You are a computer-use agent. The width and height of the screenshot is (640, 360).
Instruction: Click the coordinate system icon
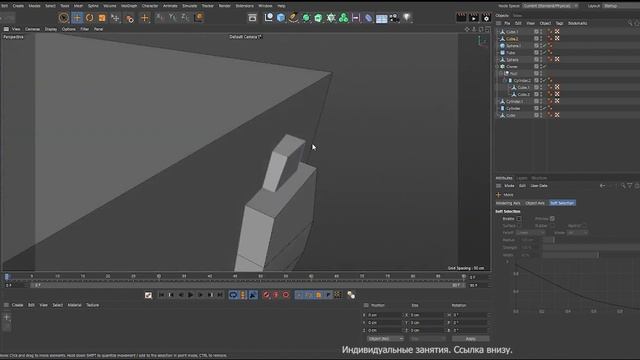pos(199,18)
